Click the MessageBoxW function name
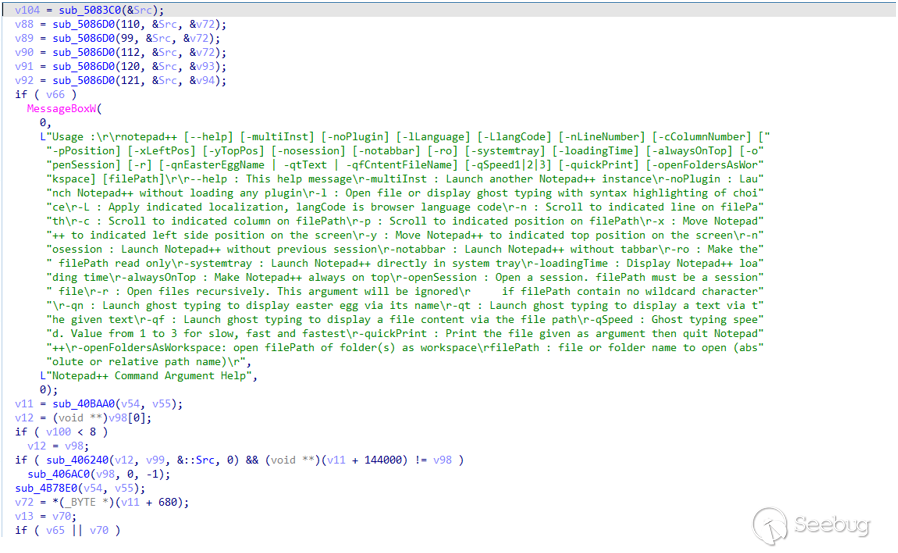Image resolution: width=898 pixels, height=553 pixels. click(x=62, y=109)
